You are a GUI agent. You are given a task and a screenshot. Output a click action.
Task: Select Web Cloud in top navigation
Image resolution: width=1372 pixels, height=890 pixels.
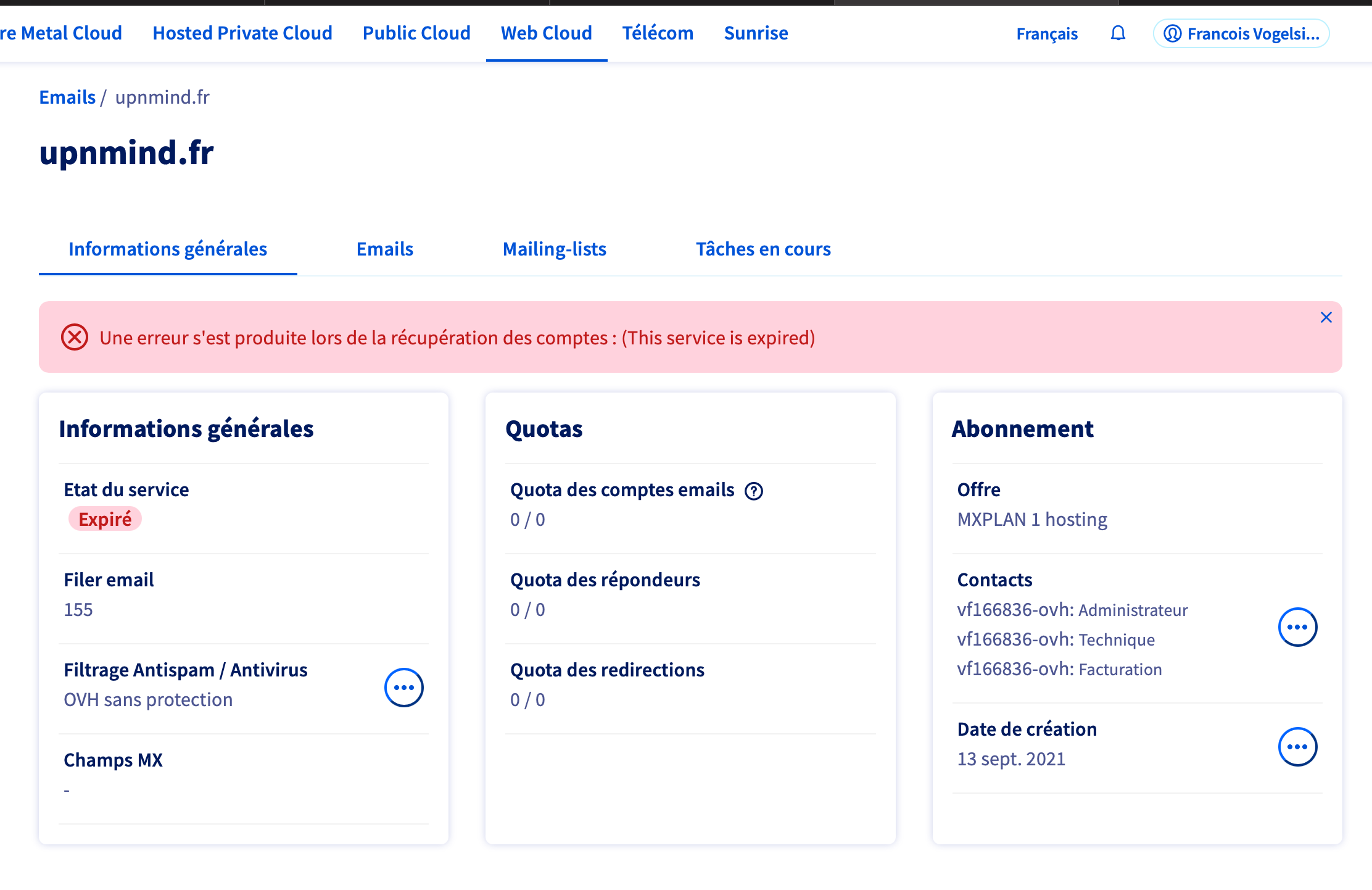[546, 33]
